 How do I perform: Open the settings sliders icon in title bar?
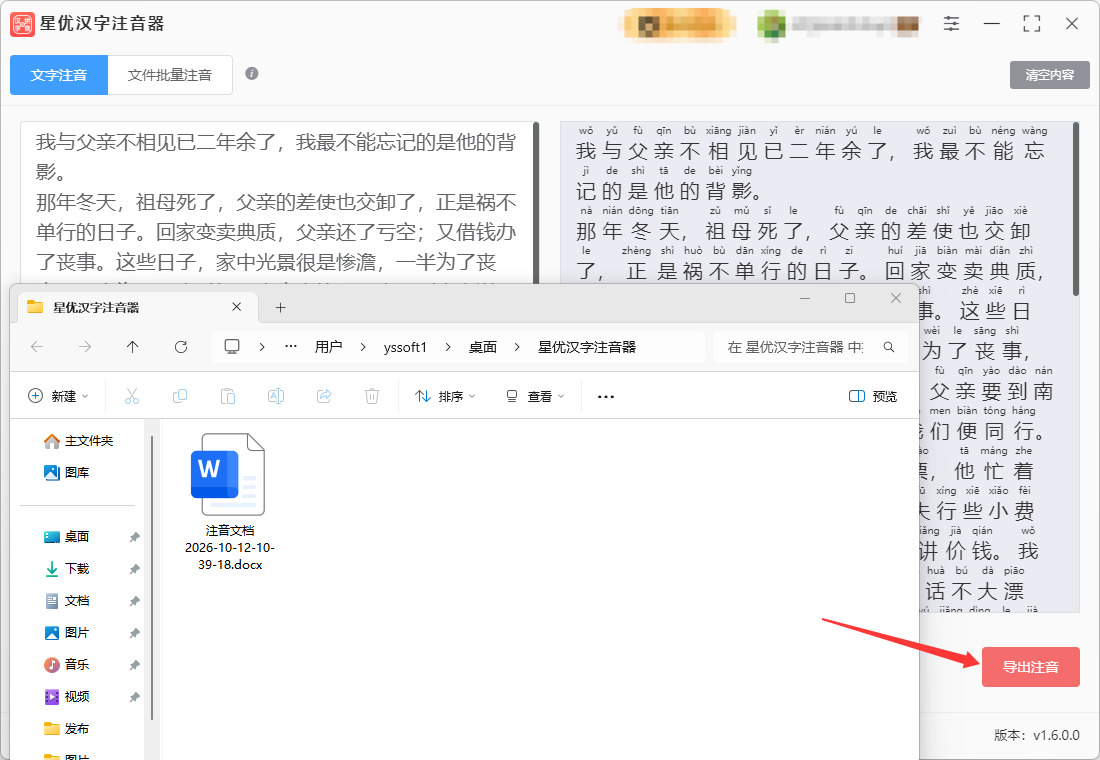pos(951,24)
